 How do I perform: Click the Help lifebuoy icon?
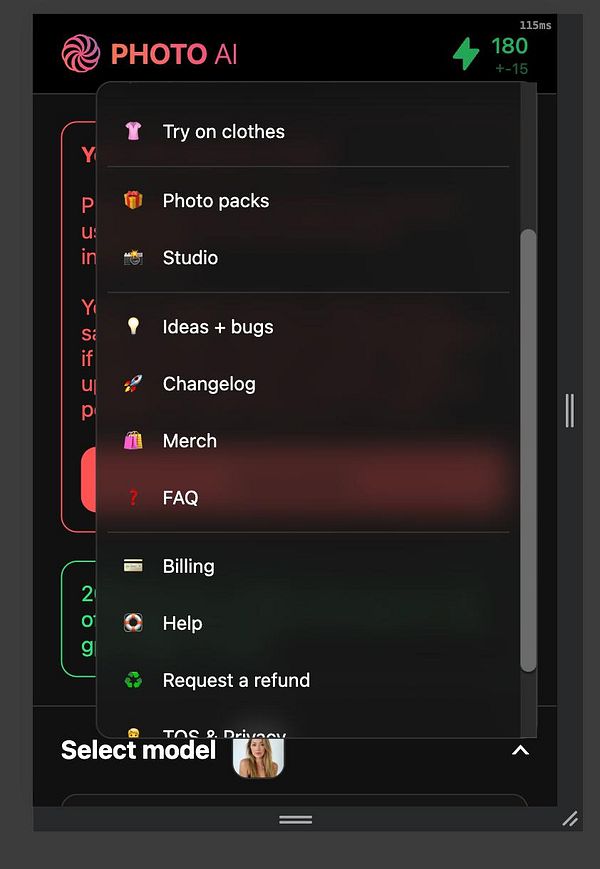tap(131, 622)
